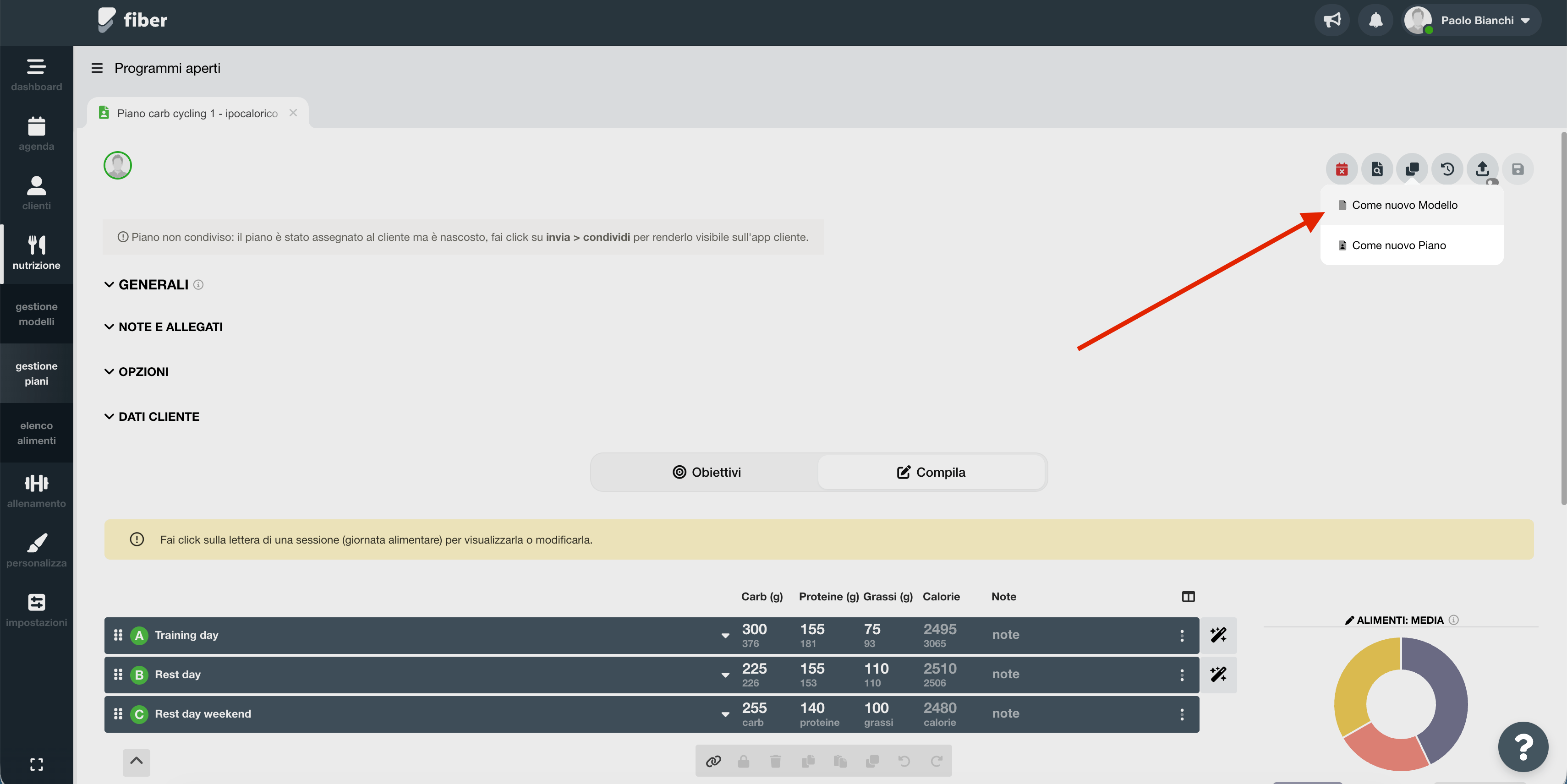Open impostazioni settings in sidebar
Screen dimensions: 1567x784
coord(36,611)
